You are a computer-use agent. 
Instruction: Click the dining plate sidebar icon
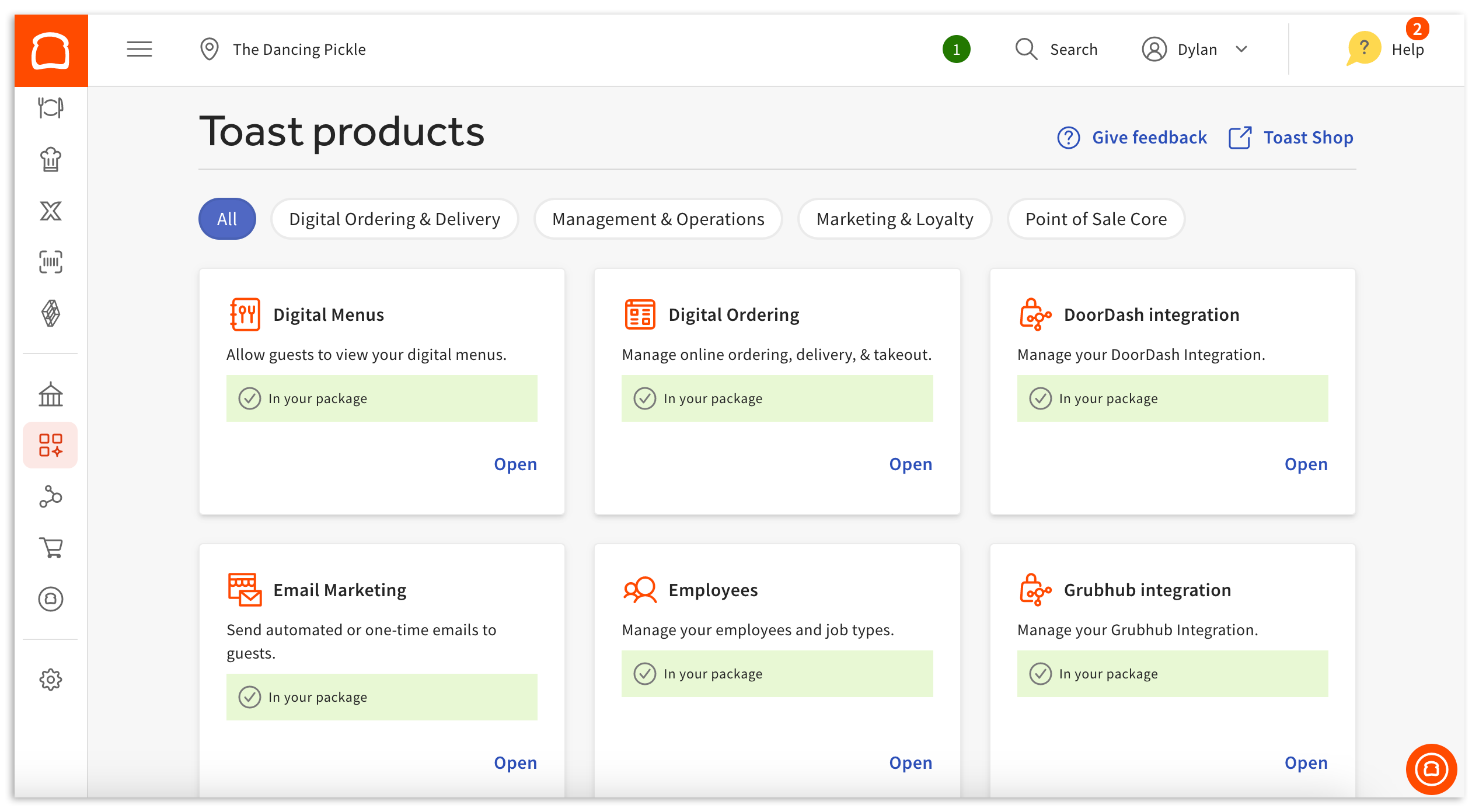point(51,108)
